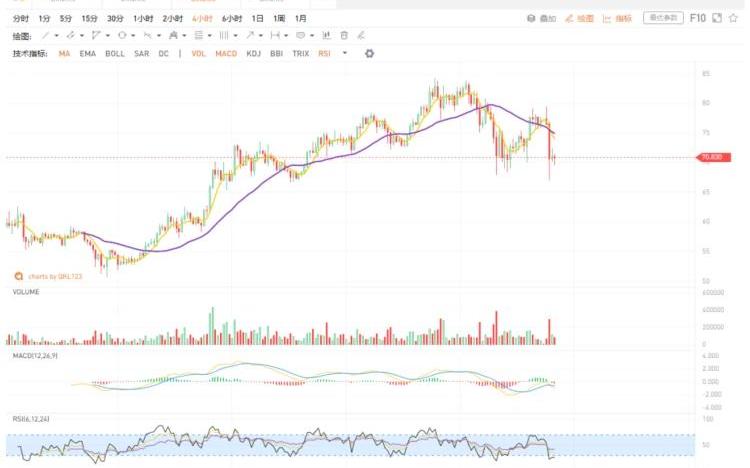
Task: Toggle fullscreen chart view icon
Action: [x=717, y=18]
